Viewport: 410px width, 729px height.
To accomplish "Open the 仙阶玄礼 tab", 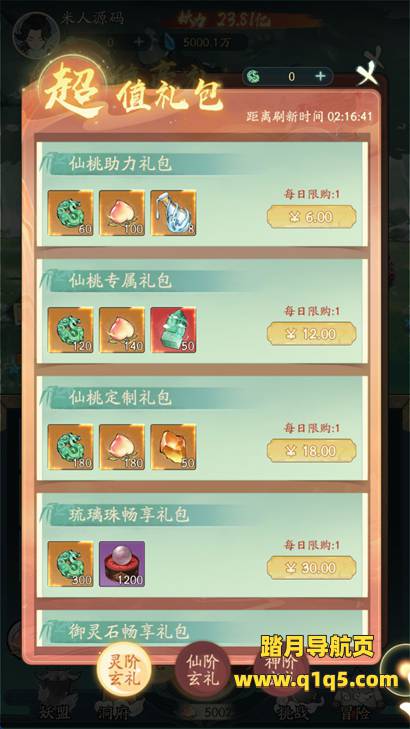I will coord(202,670).
